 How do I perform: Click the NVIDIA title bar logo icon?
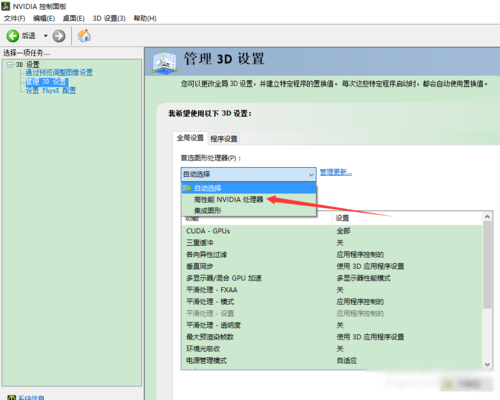tap(6, 6)
